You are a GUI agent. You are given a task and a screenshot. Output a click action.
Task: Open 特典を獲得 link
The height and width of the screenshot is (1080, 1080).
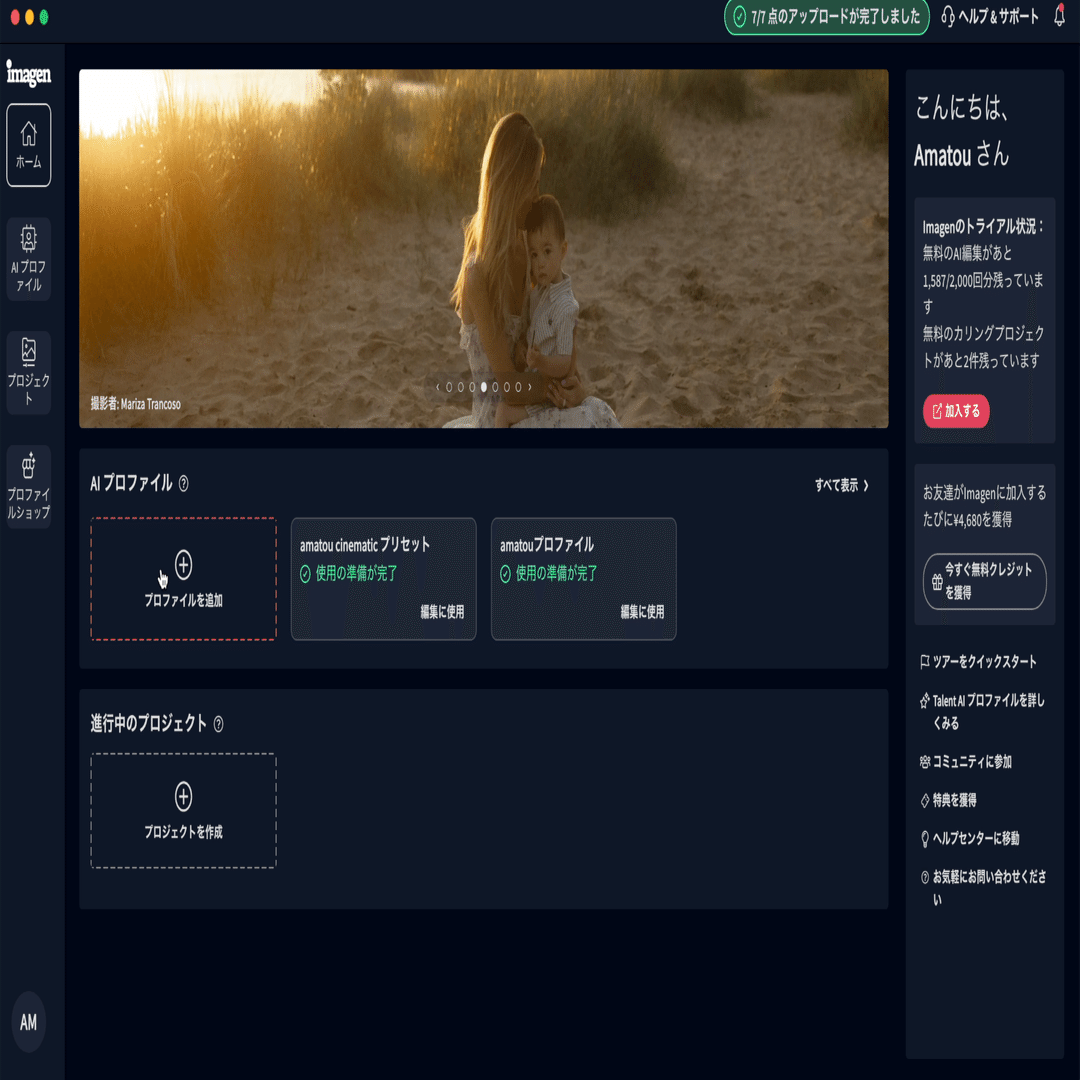coord(948,800)
